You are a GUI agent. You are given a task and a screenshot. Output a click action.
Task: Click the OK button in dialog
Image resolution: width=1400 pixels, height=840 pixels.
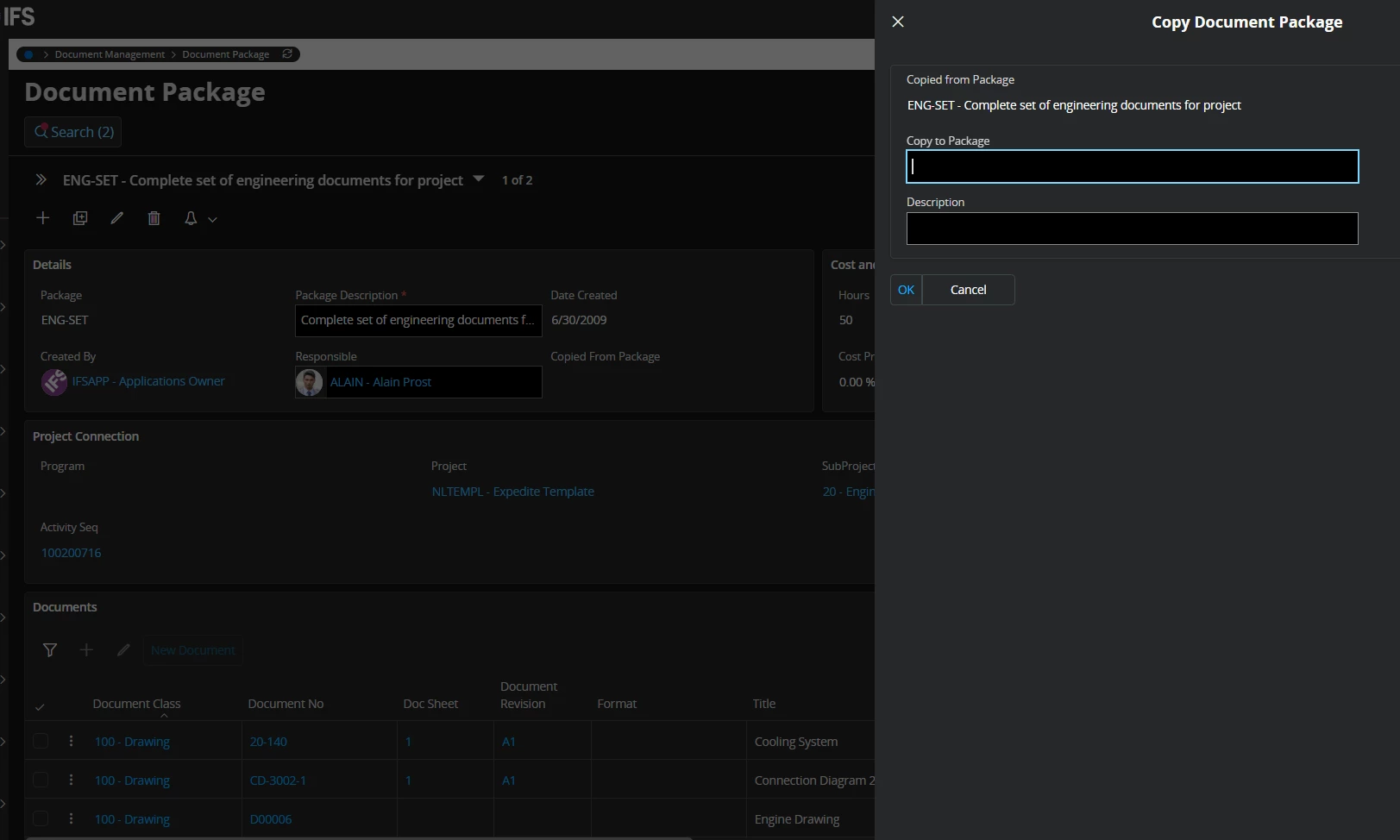pyautogui.click(x=906, y=290)
